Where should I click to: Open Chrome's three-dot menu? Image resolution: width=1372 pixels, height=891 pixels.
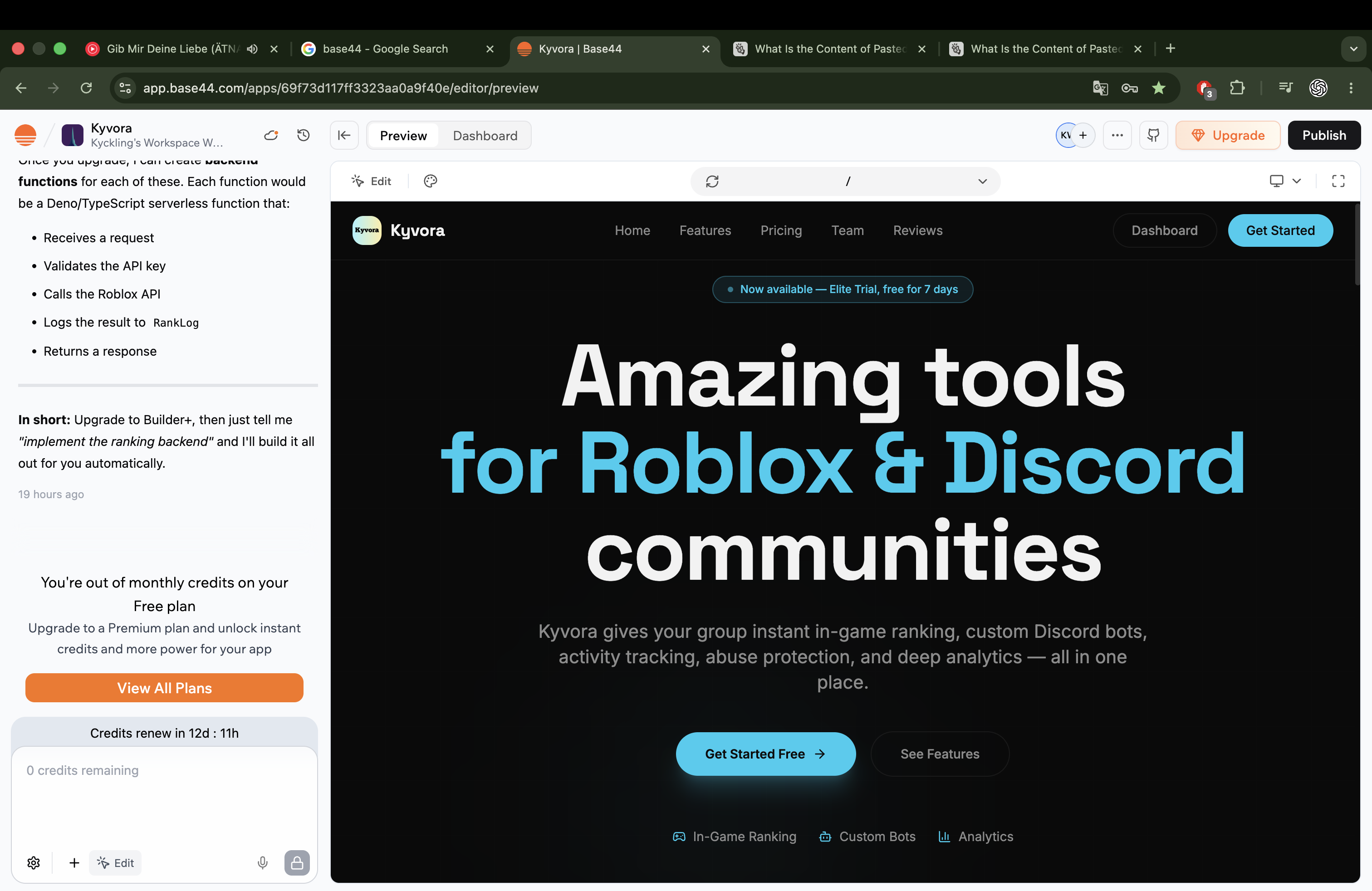tap(1351, 88)
